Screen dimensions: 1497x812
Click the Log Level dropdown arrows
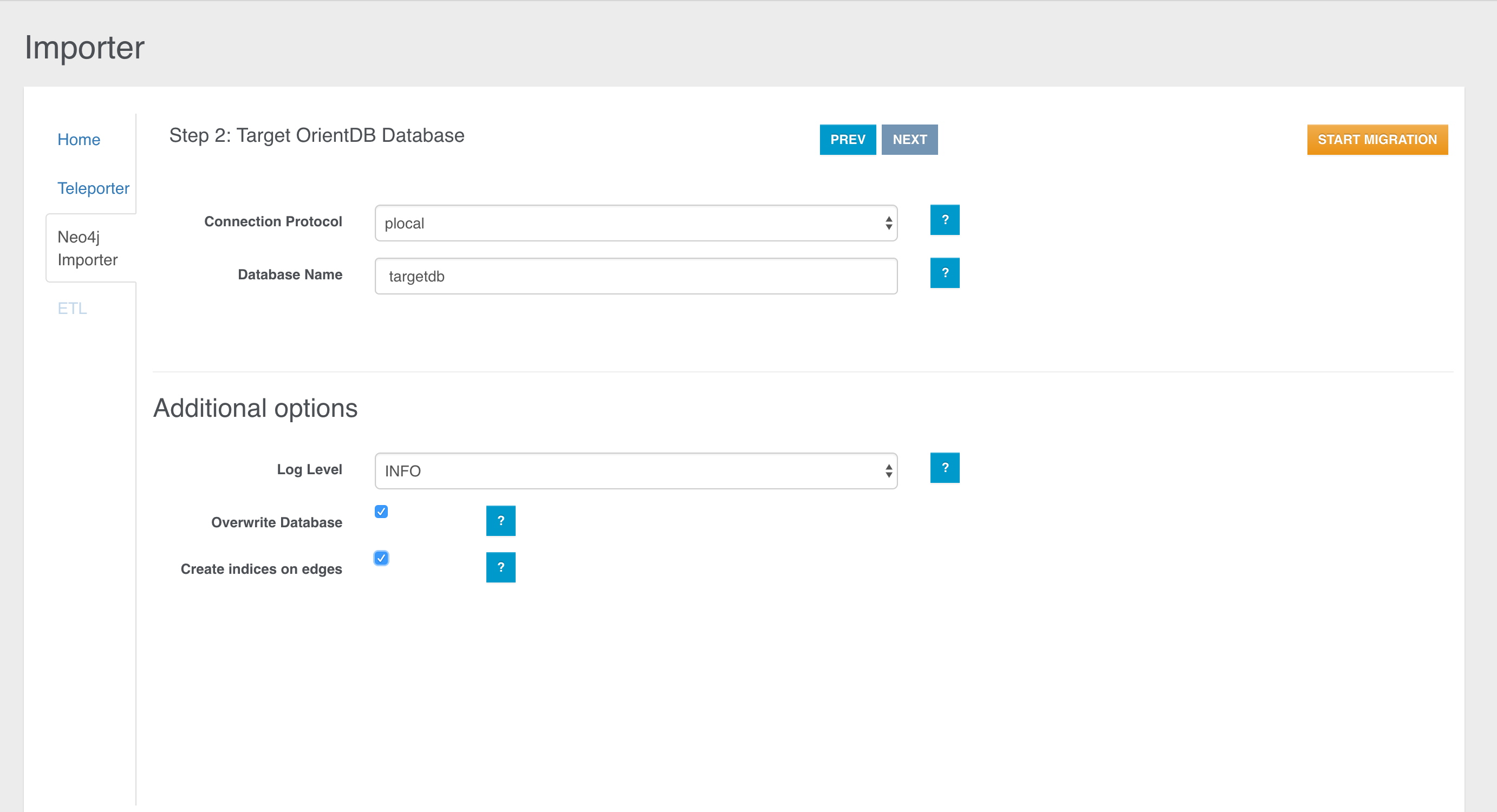click(889, 470)
